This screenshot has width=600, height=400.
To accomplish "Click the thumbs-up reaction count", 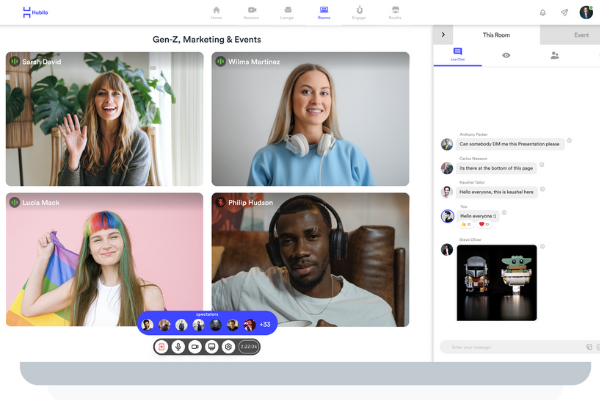I will coord(466,224).
